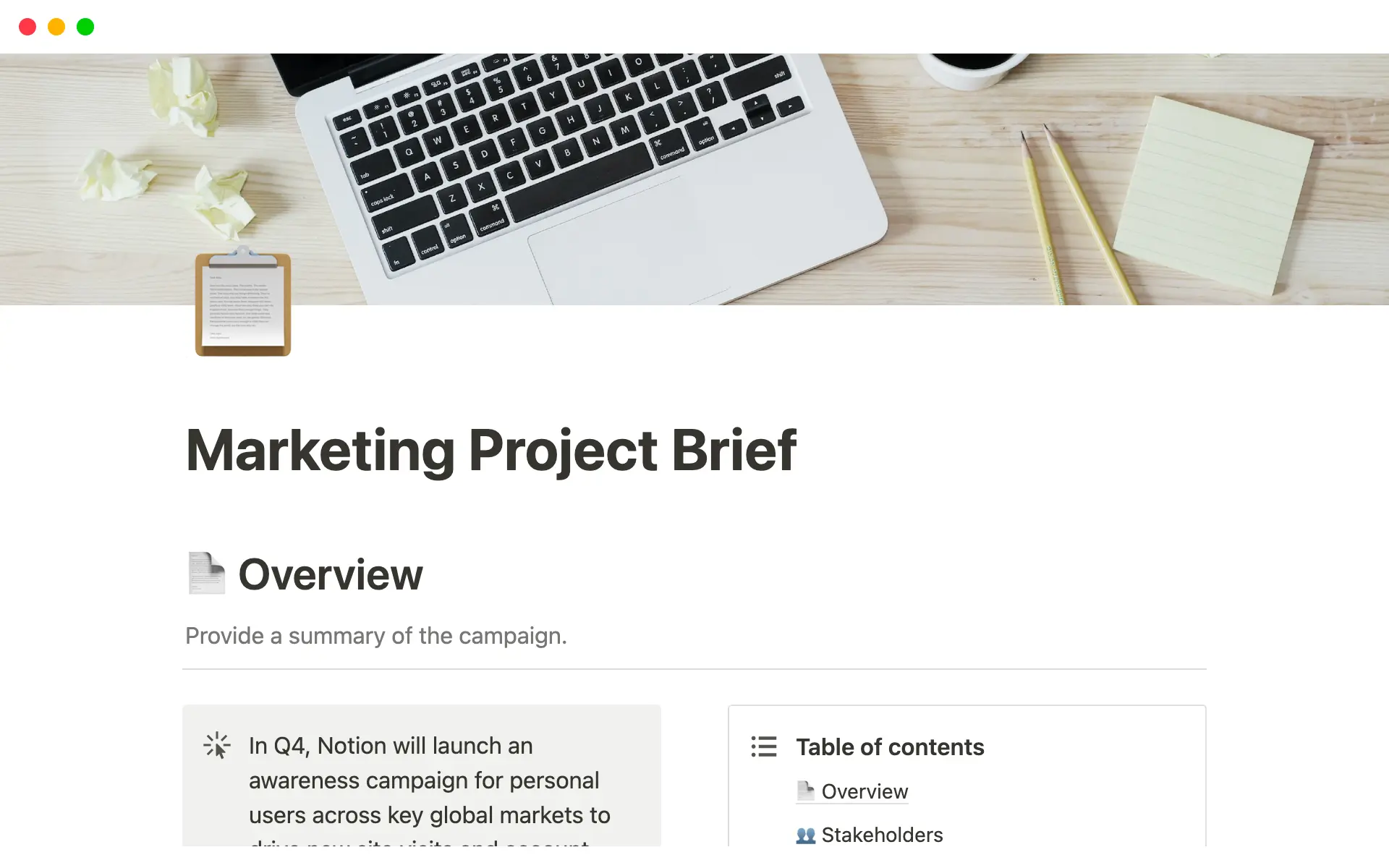Click the bulleted list icon beside Table of contents

763,747
